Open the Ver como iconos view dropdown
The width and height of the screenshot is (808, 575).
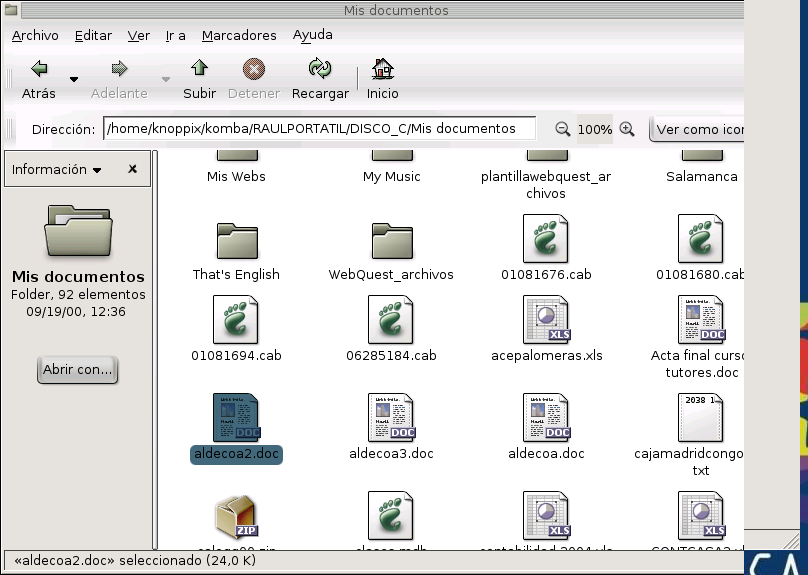pos(698,129)
